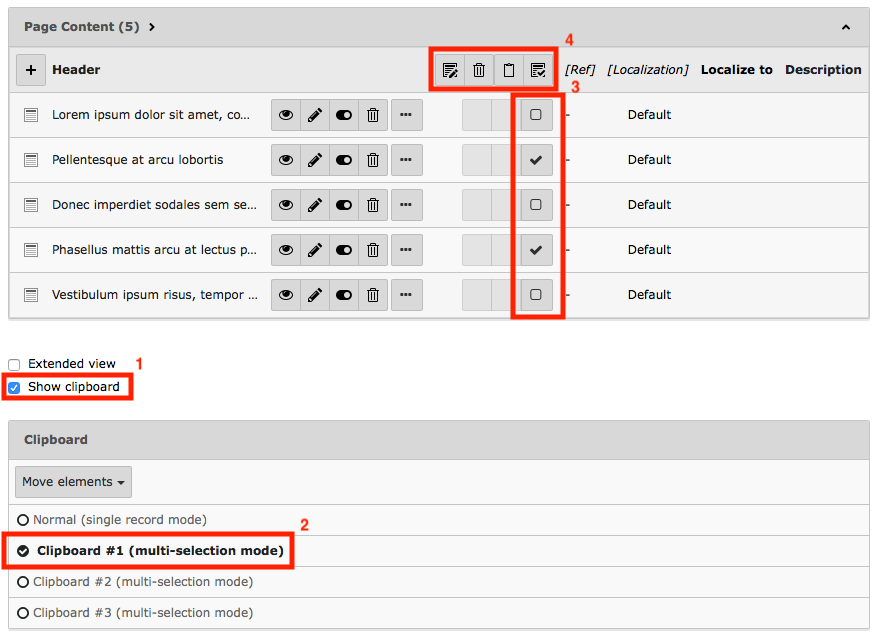The height and width of the screenshot is (638, 878).
Task: Open more options for Phasellus mattis row
Action: (x=407, y=250)
